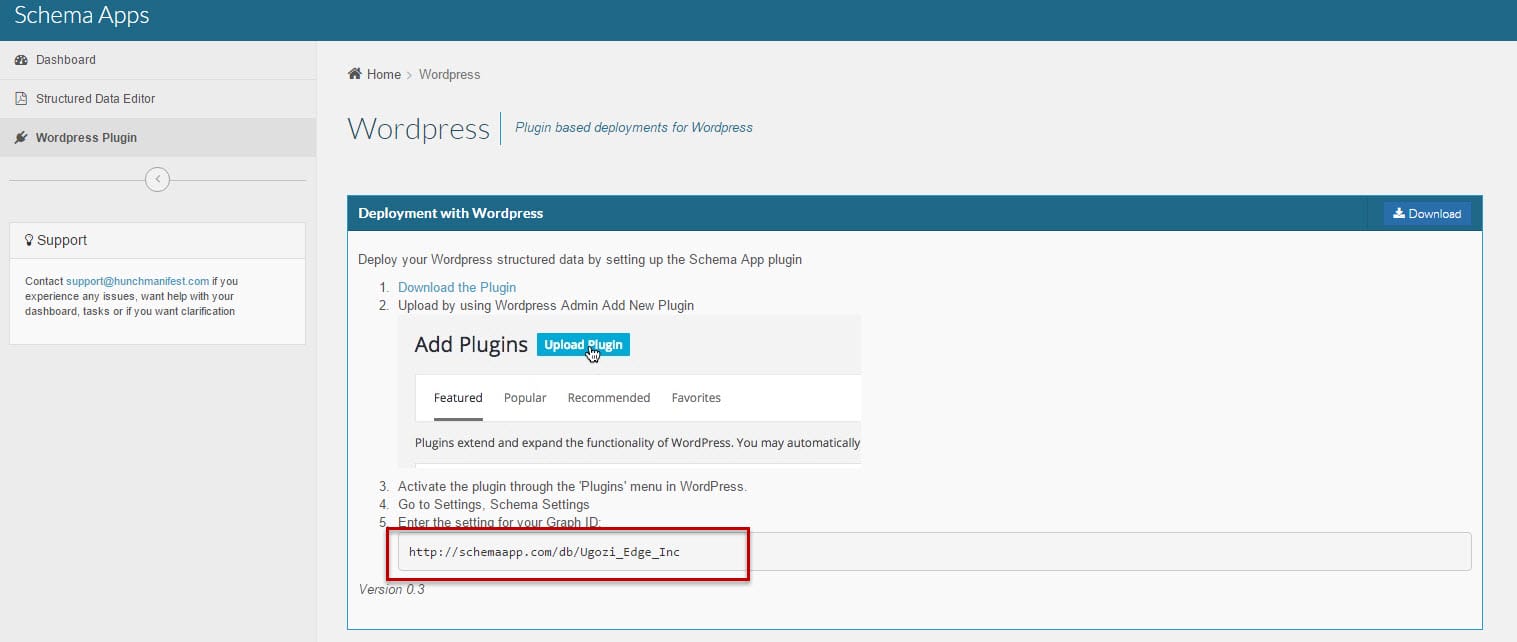Screen dimensions: 1517x642
Task: Click the Wordpress Plugin plug icon
Action: click(21, 138)
